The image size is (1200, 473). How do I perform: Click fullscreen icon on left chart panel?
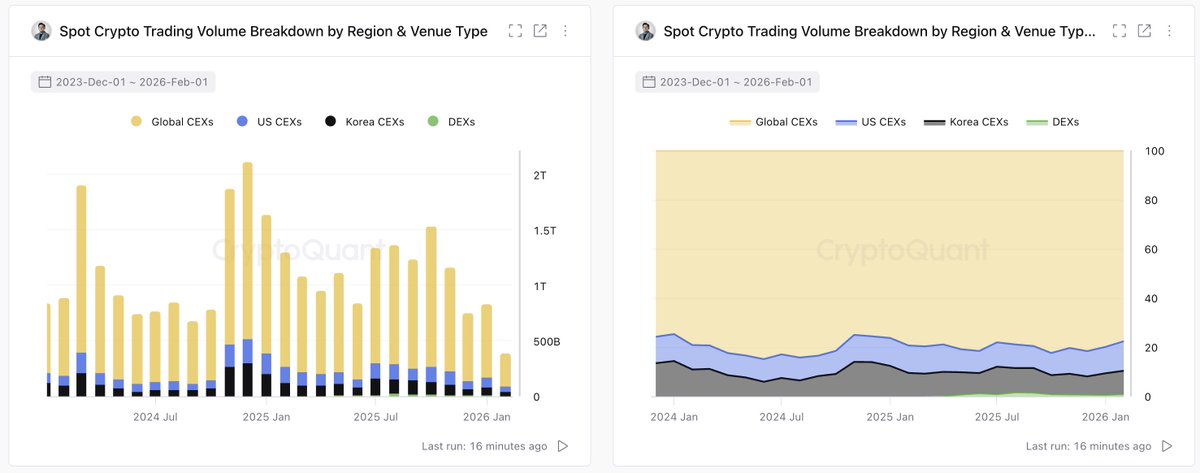[515, 31]
